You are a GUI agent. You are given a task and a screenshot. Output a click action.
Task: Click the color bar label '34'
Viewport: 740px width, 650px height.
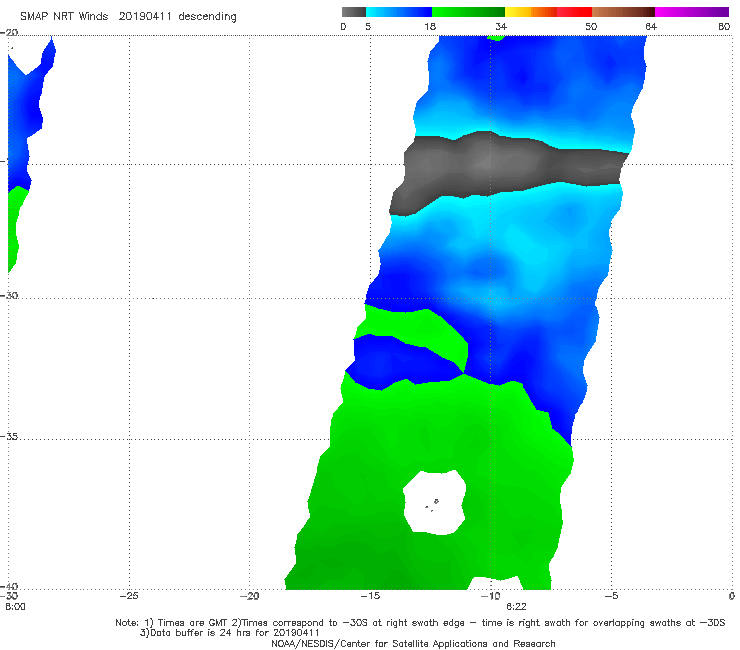501,26
